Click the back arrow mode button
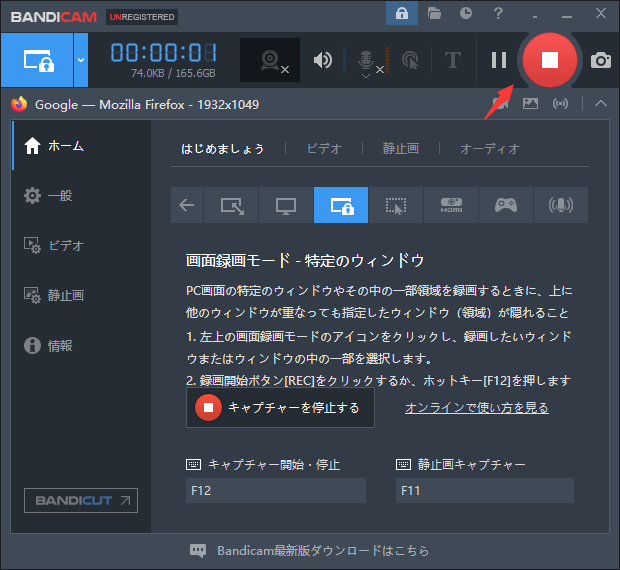Image resolution: width=620 pixels, height=570 pixels. pos(187,205)
